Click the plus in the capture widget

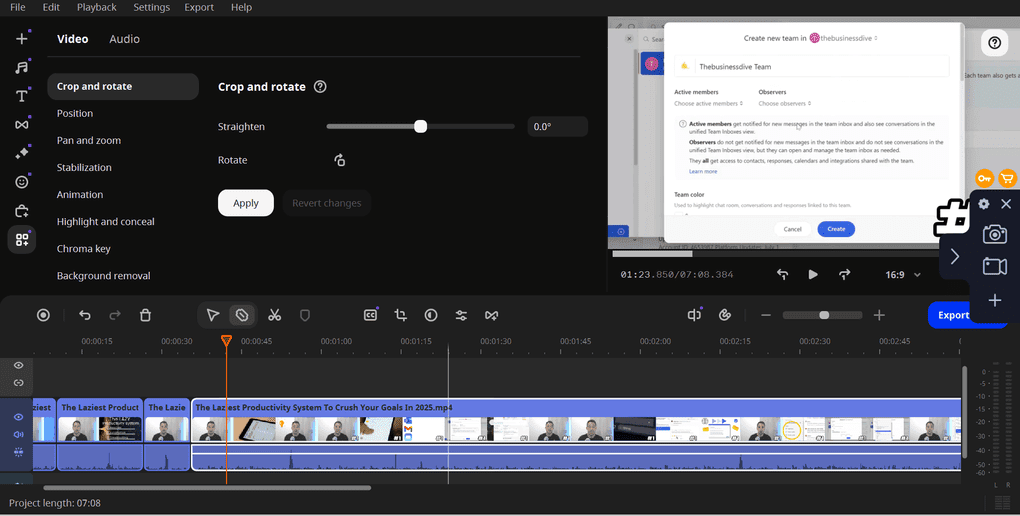click(995, 300)
